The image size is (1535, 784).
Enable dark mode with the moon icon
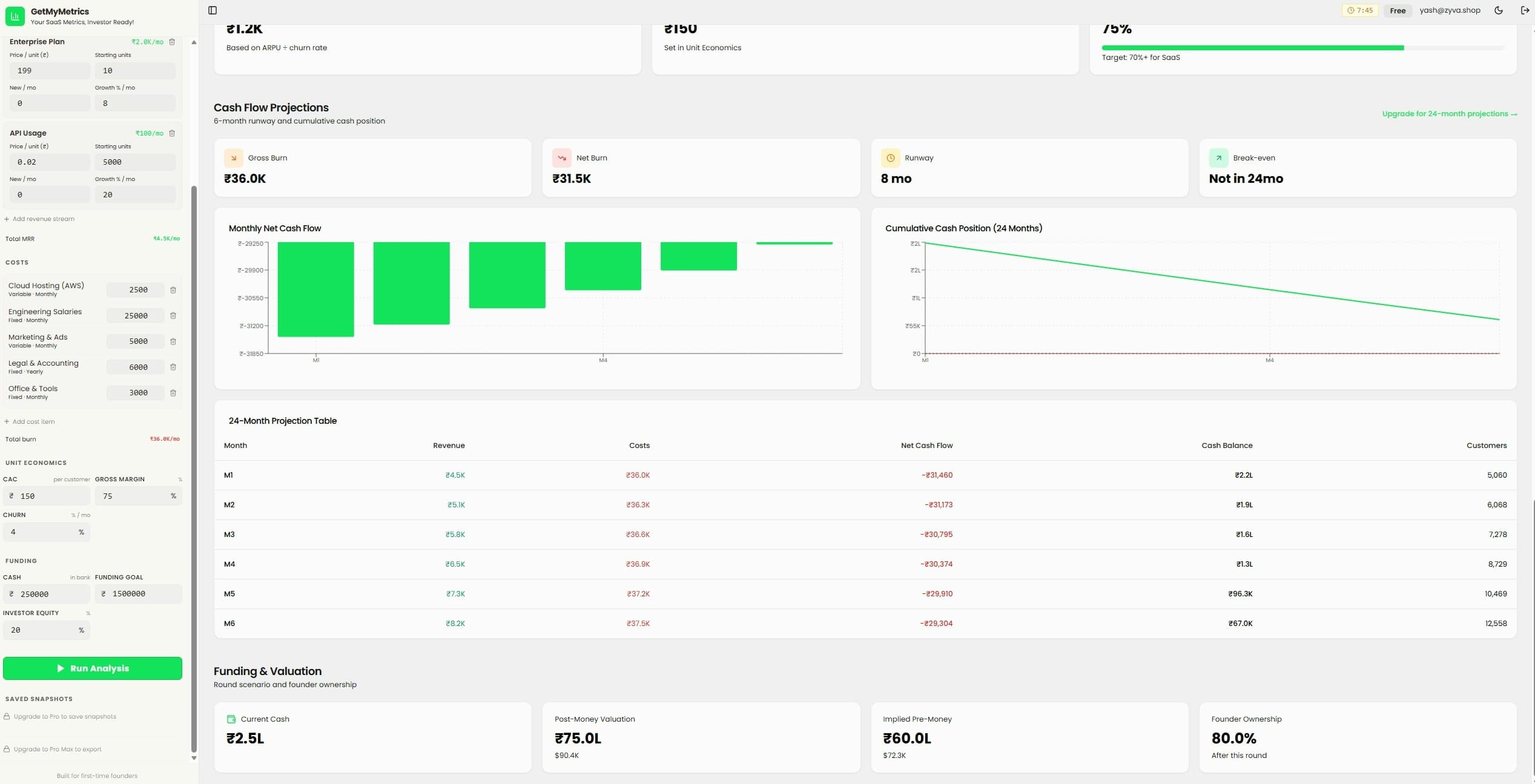pyautogui.click(x=1498, y=10)
